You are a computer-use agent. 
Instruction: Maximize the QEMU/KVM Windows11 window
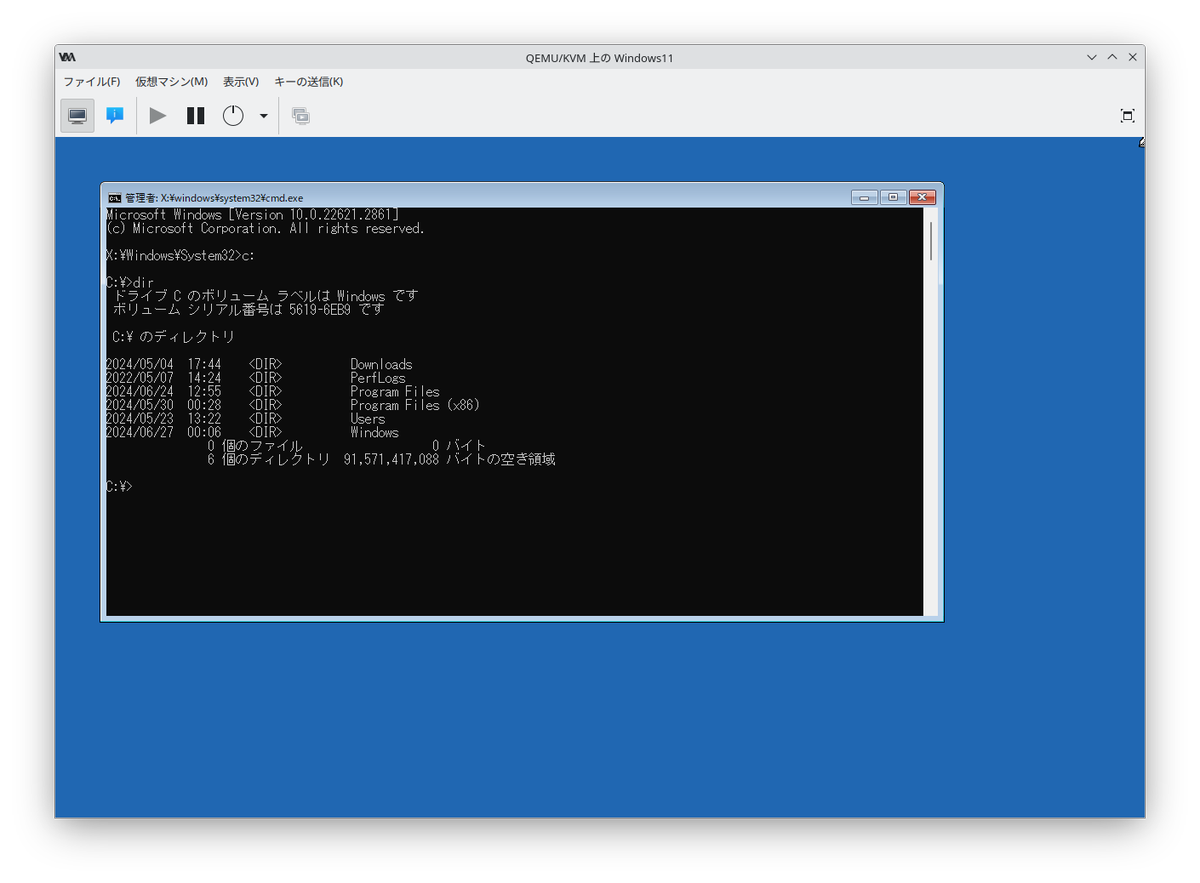click(1112, 58)
